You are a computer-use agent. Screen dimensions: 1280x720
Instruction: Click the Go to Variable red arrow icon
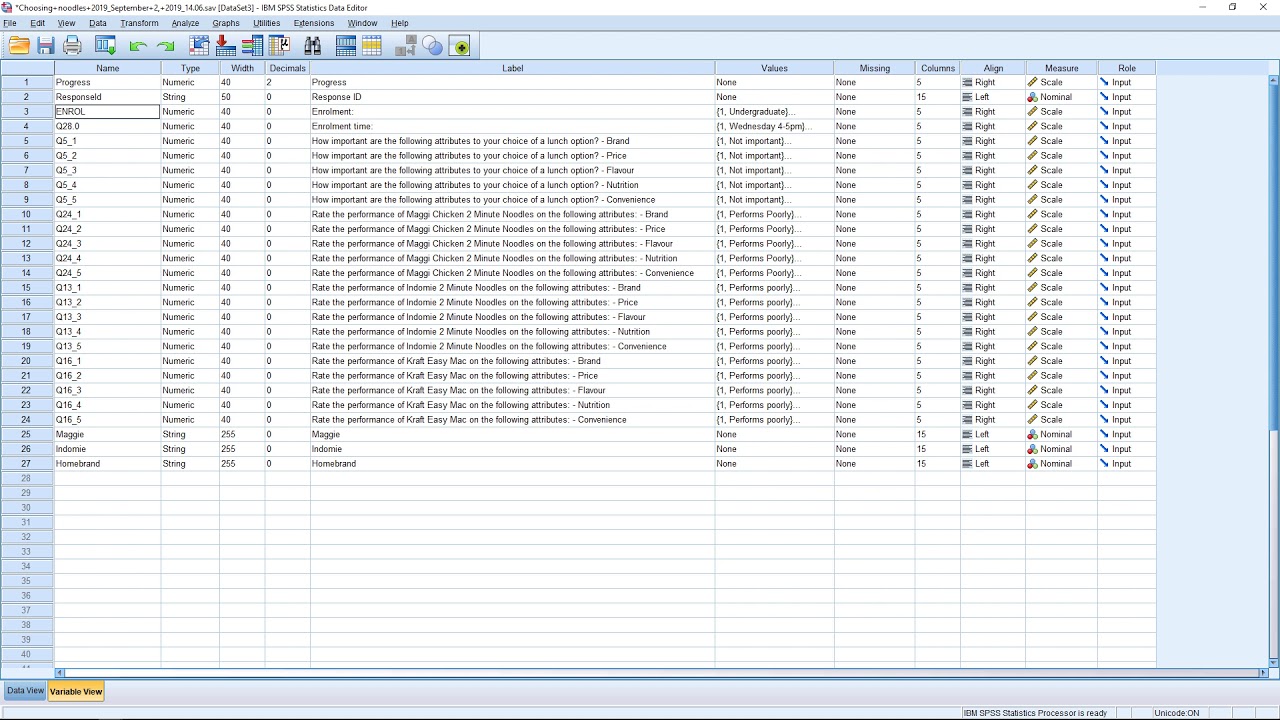click(x=225, y=46)
